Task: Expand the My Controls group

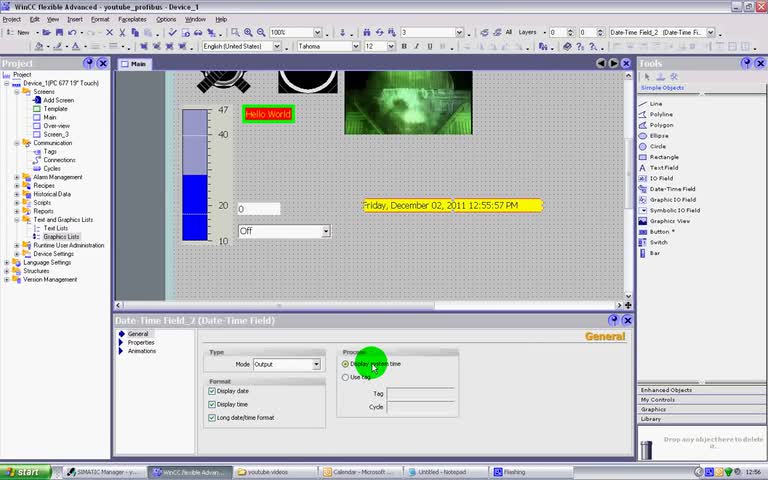Action: [701, 400]
